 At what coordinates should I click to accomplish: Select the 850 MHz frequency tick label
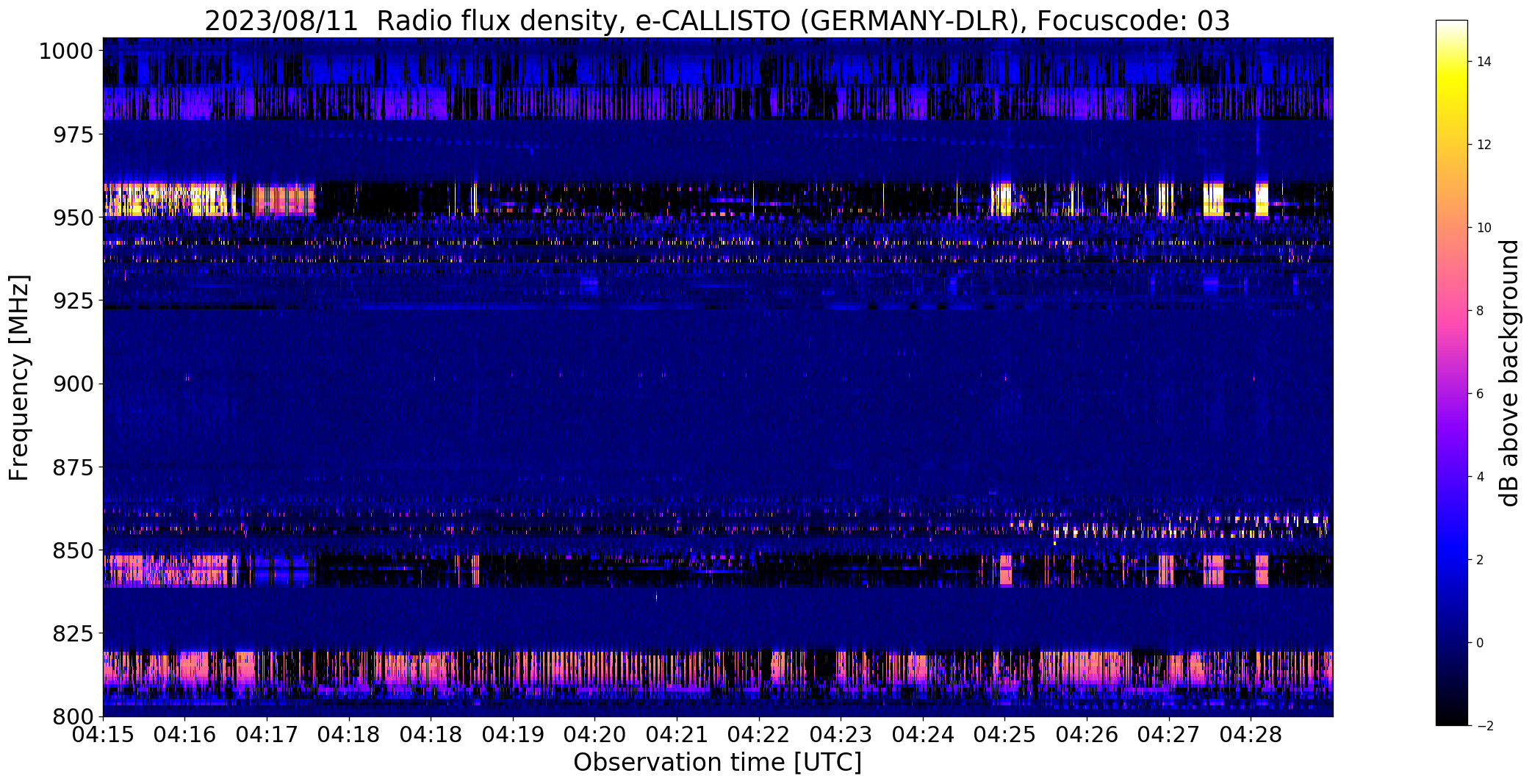tap(73, 550)
